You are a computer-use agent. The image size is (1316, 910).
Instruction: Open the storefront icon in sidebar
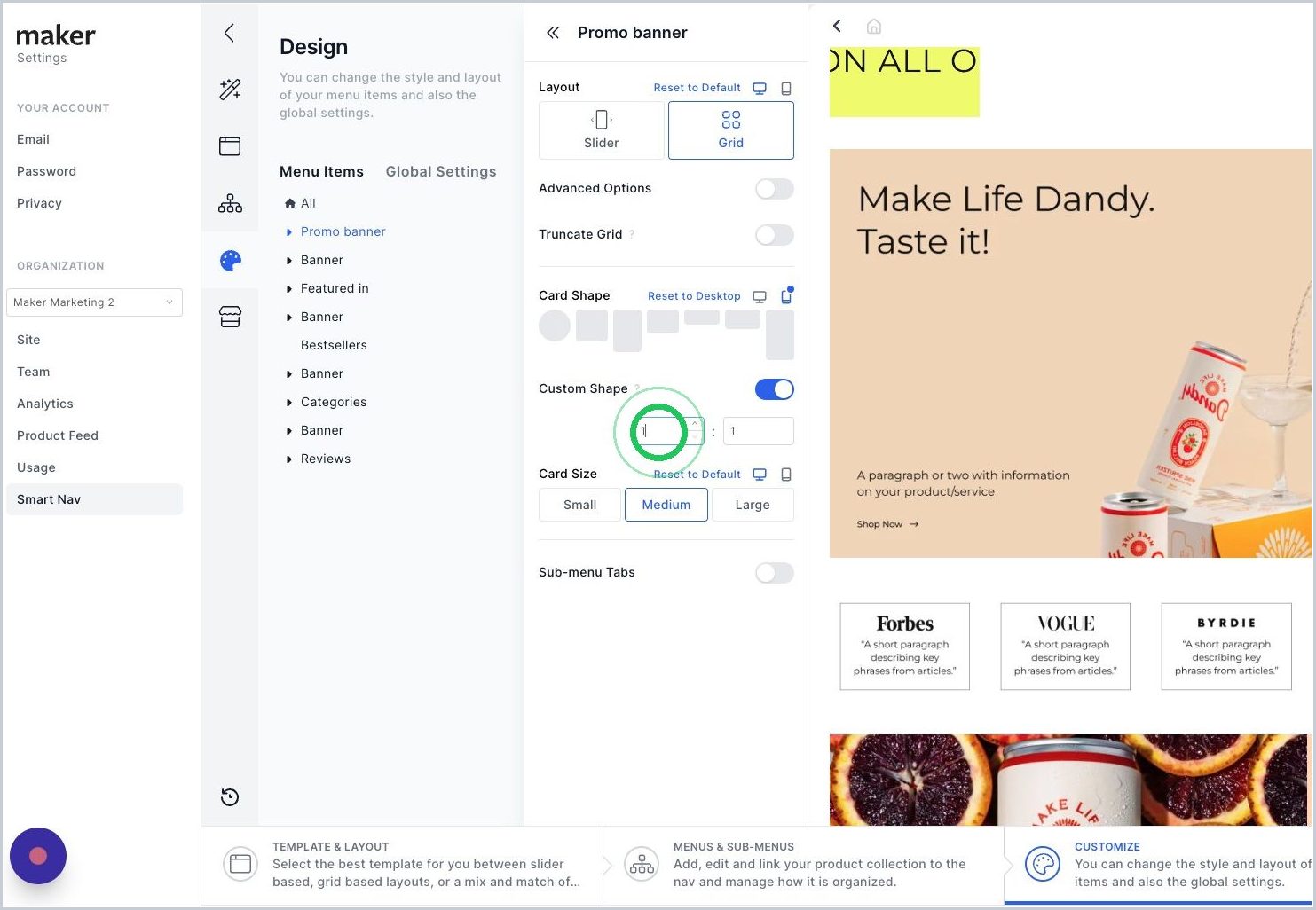pyautogui.click(x=230, y=317)
